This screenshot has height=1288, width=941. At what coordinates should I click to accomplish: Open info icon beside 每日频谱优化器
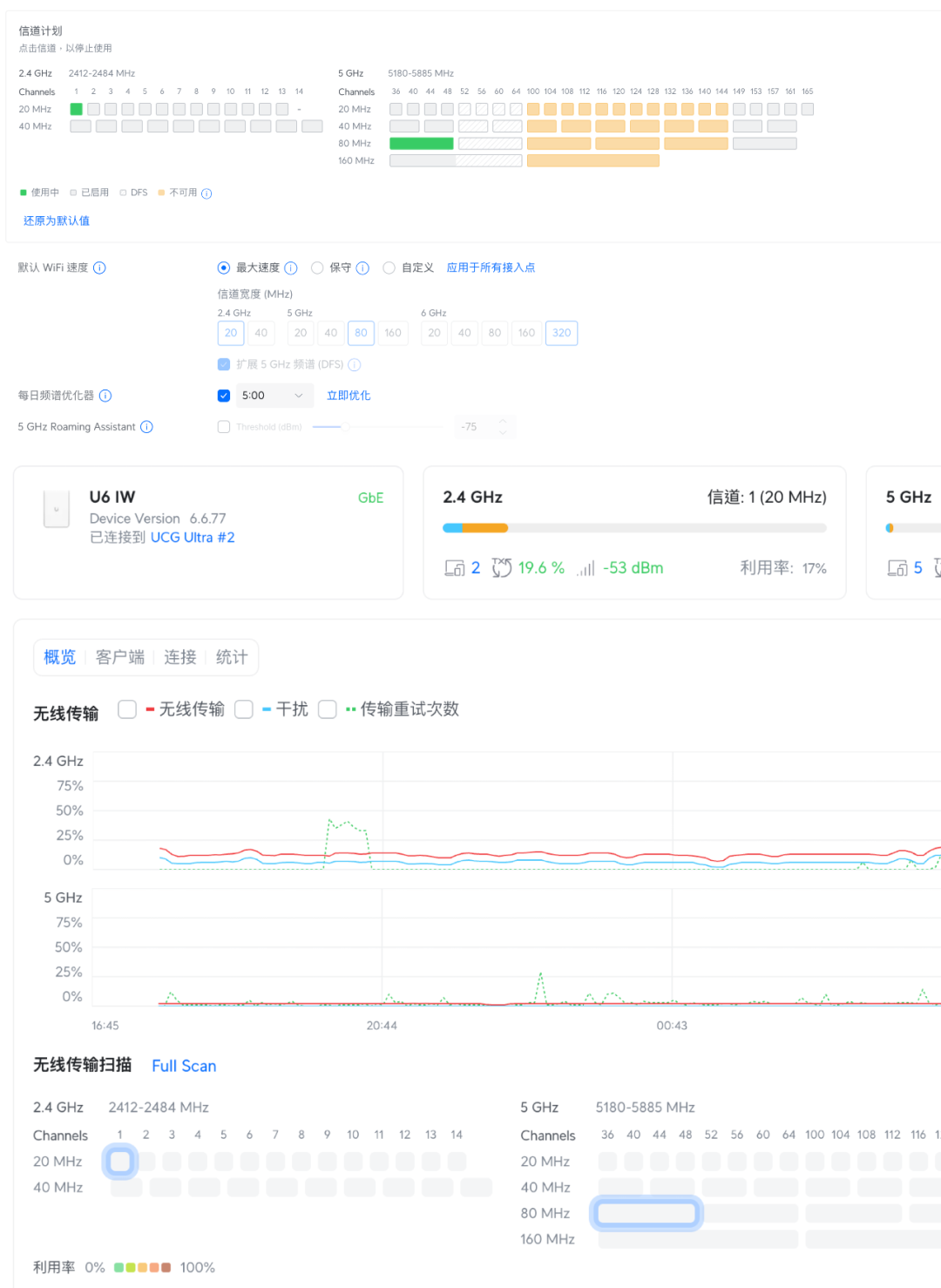pos(105,396)
